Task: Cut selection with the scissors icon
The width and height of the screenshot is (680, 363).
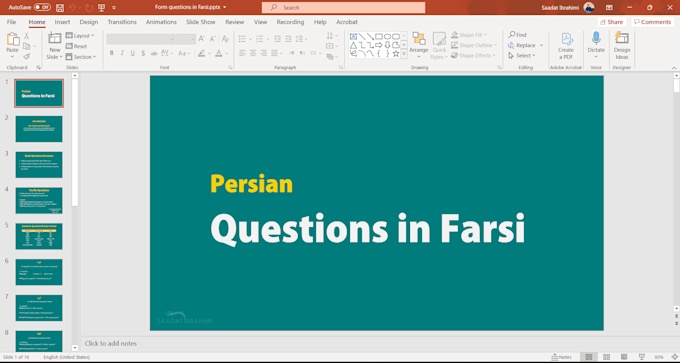Action: click(x=26, y=36)
